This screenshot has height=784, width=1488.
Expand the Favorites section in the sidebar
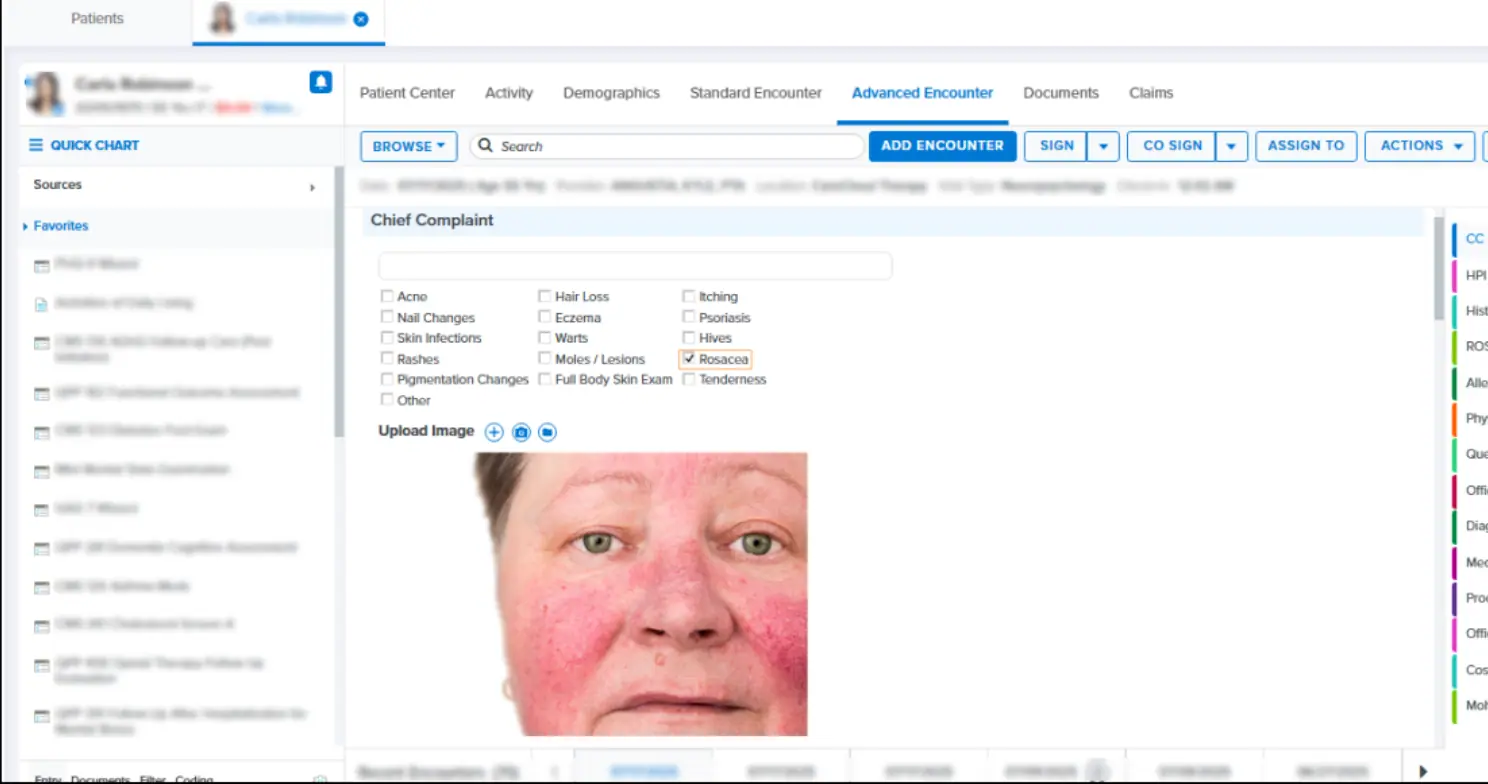pos(27,225)
